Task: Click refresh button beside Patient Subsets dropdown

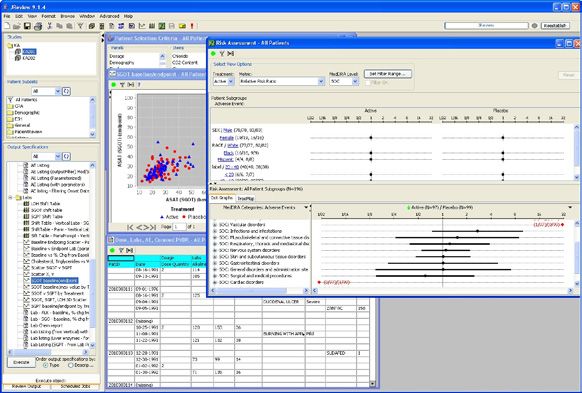Action: pyautogui.click(x=66, y=91)
